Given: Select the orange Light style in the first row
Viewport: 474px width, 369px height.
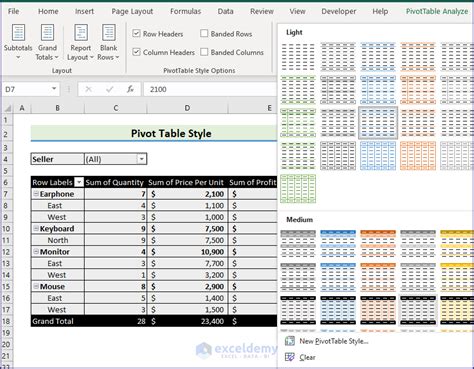Looking at the screenshot, I should [x=418, y=57].
